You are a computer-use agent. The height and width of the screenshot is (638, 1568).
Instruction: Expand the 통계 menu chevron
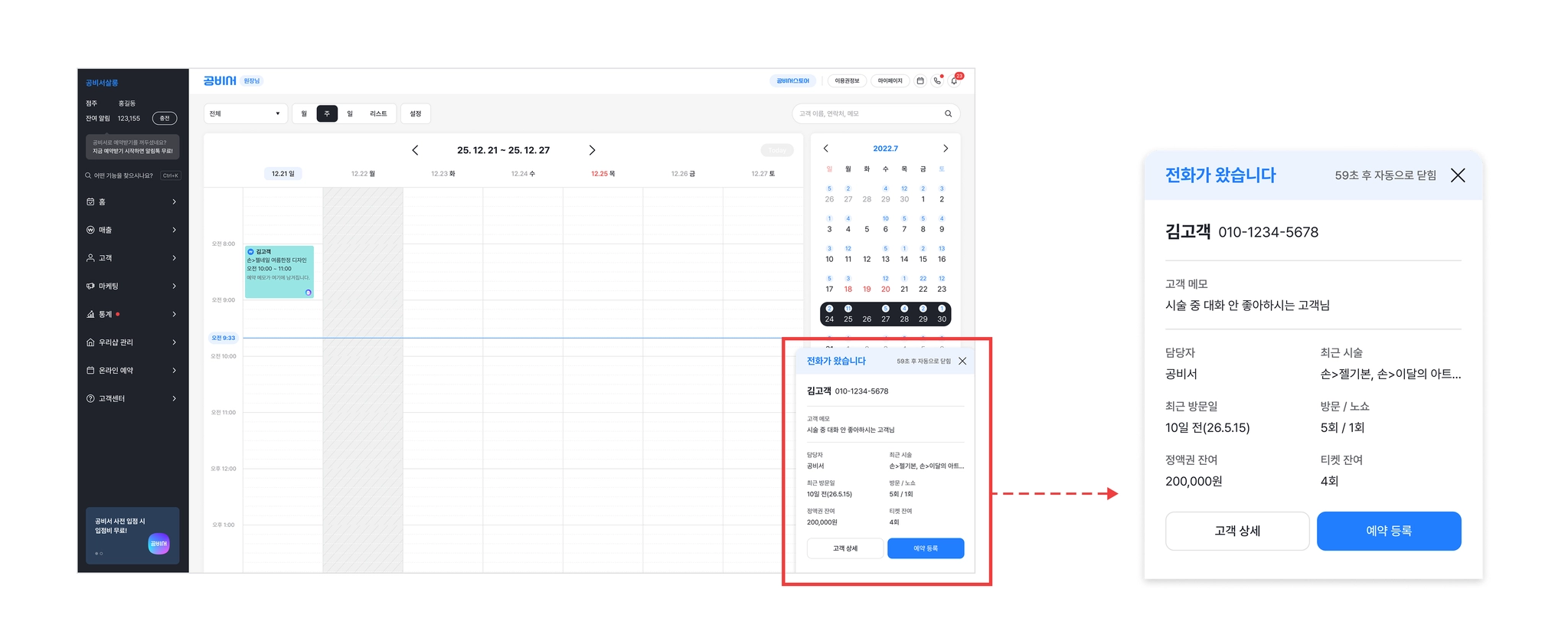point(175,314)
